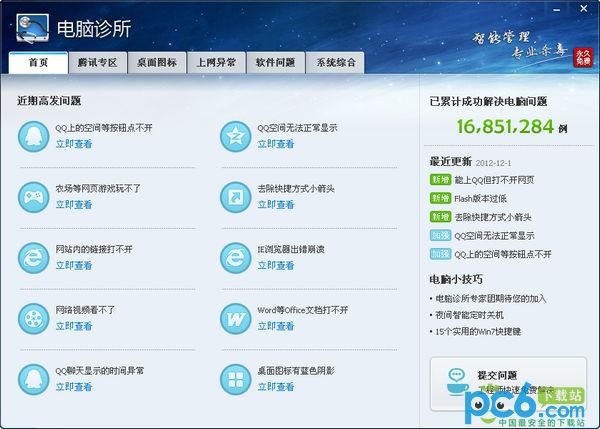Screen dimensions: 600x429
Task: Click the 新增 tag beside Flash版本过低
Action: [x=440, y=198]
